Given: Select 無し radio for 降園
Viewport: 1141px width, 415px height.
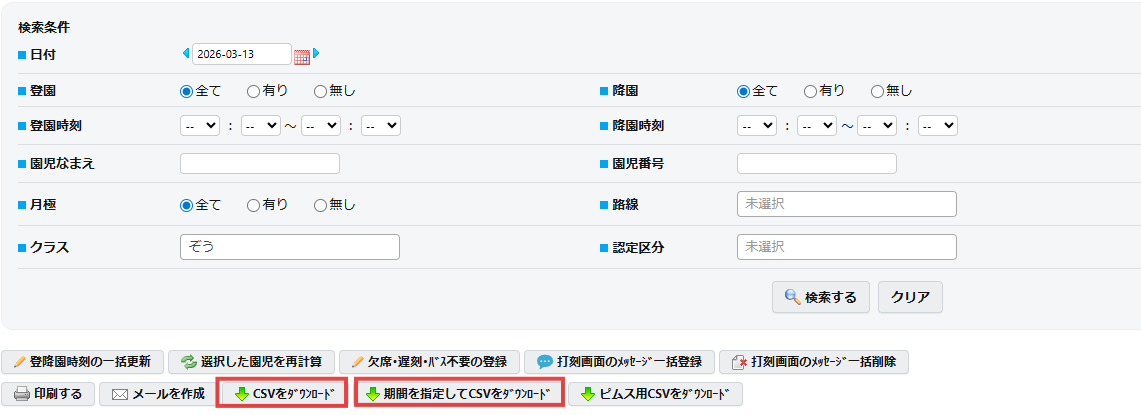Looking at the screenshot, I should coord(877,91).
